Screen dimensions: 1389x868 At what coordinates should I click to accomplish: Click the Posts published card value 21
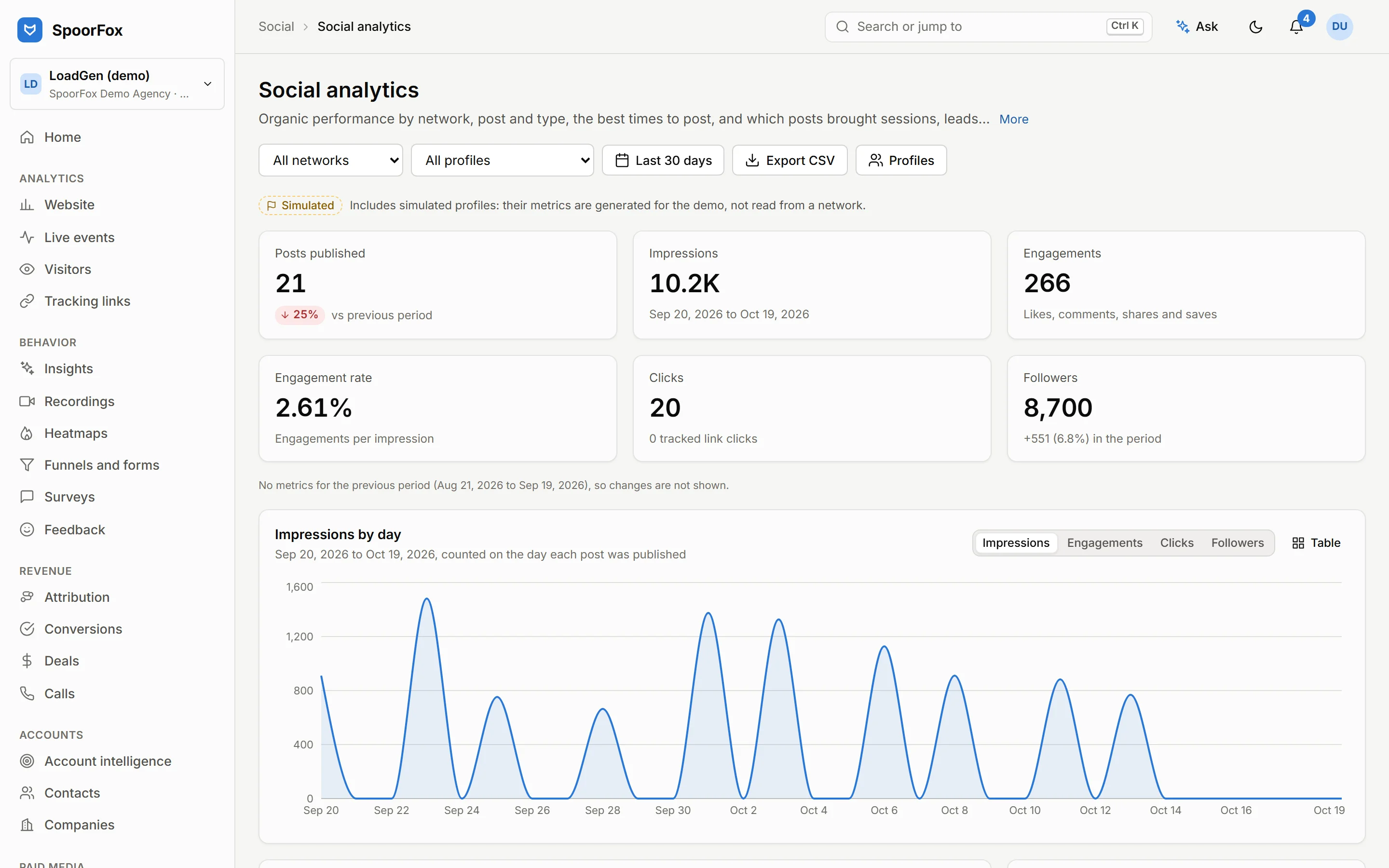tap(290, 283)
